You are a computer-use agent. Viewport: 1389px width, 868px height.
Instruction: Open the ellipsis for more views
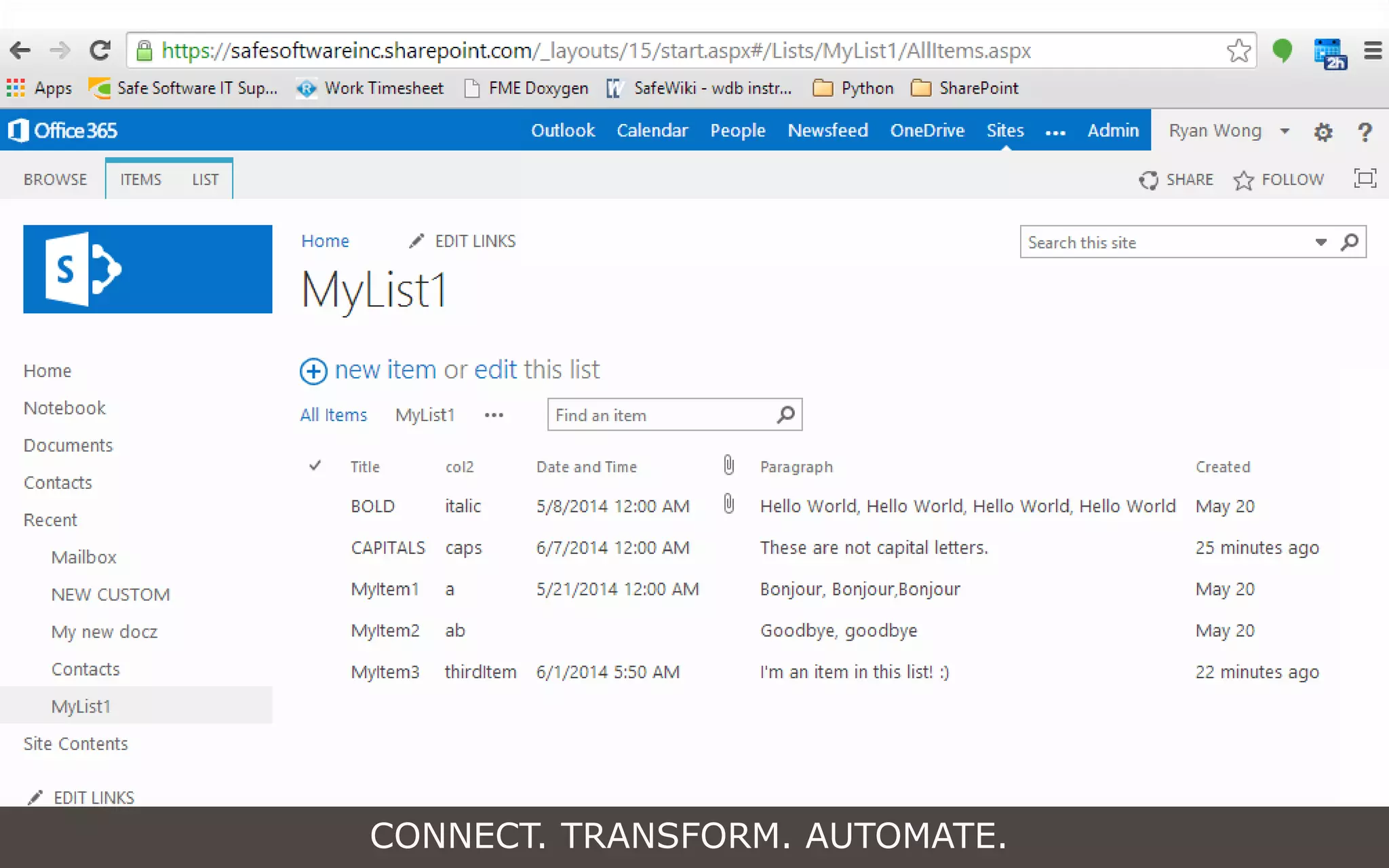click(x=494, y=415)
